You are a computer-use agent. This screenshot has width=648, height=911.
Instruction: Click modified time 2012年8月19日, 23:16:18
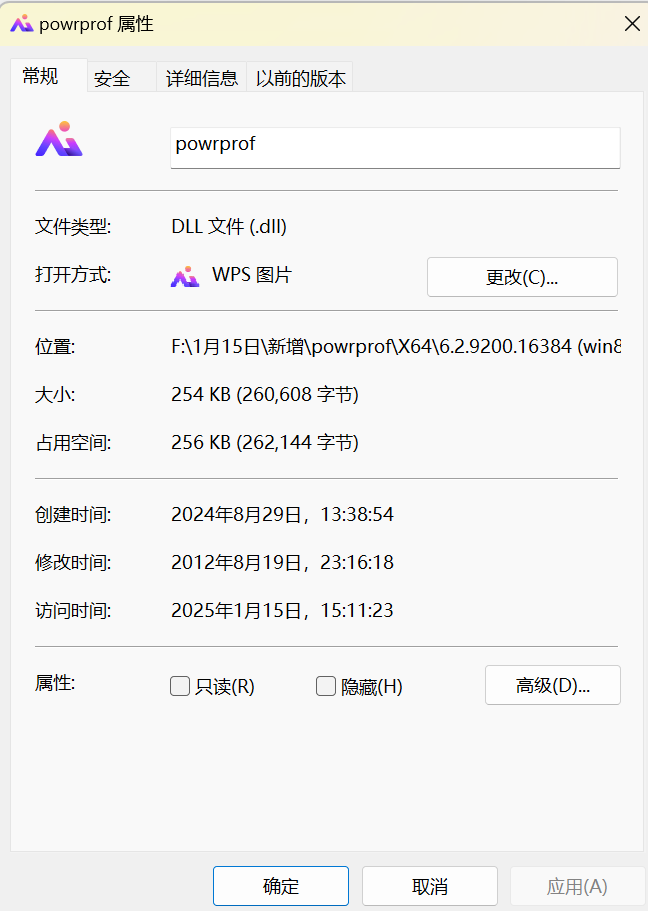pyautogui.click(x=282, y=562)
